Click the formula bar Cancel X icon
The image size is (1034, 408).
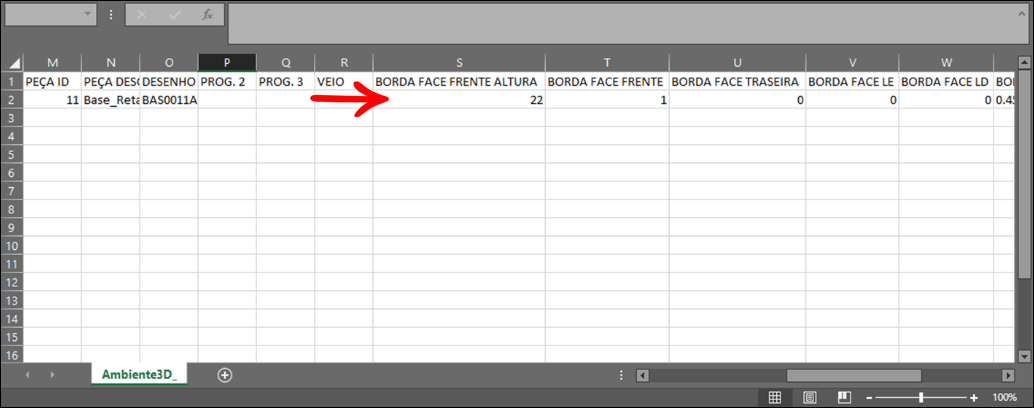click(x=142, y=15)
